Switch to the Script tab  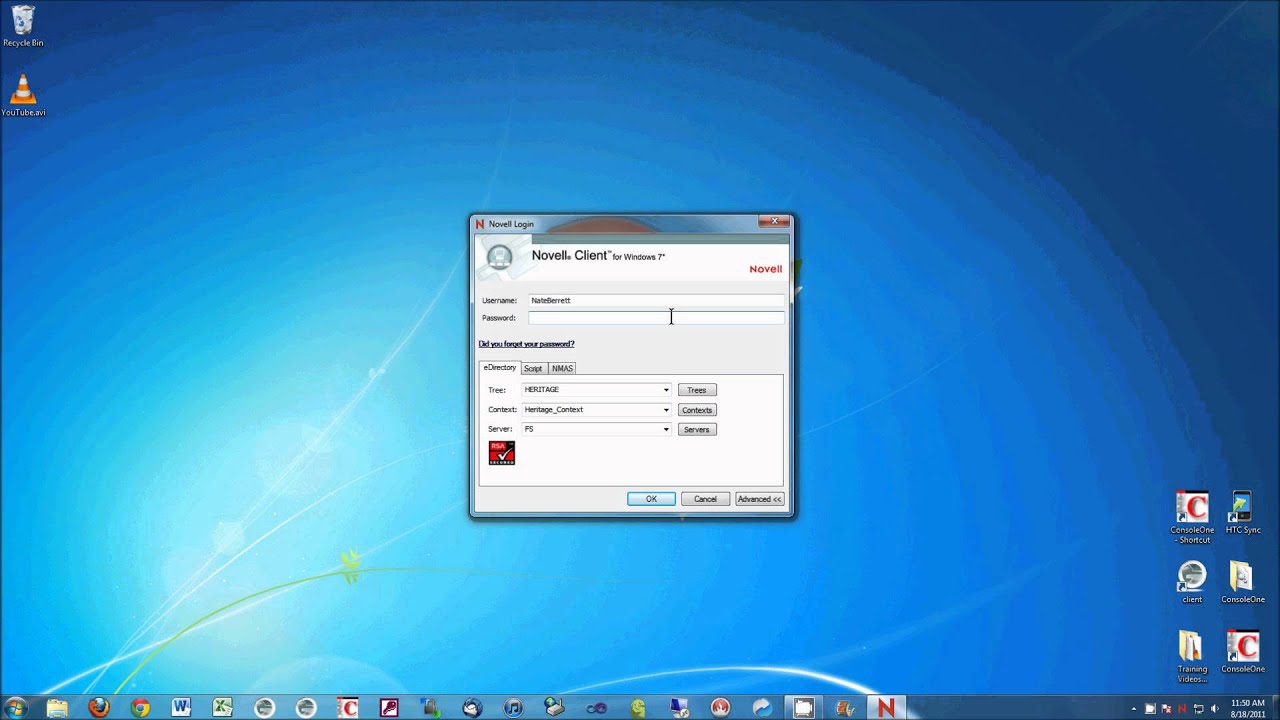tap(533, 368)
